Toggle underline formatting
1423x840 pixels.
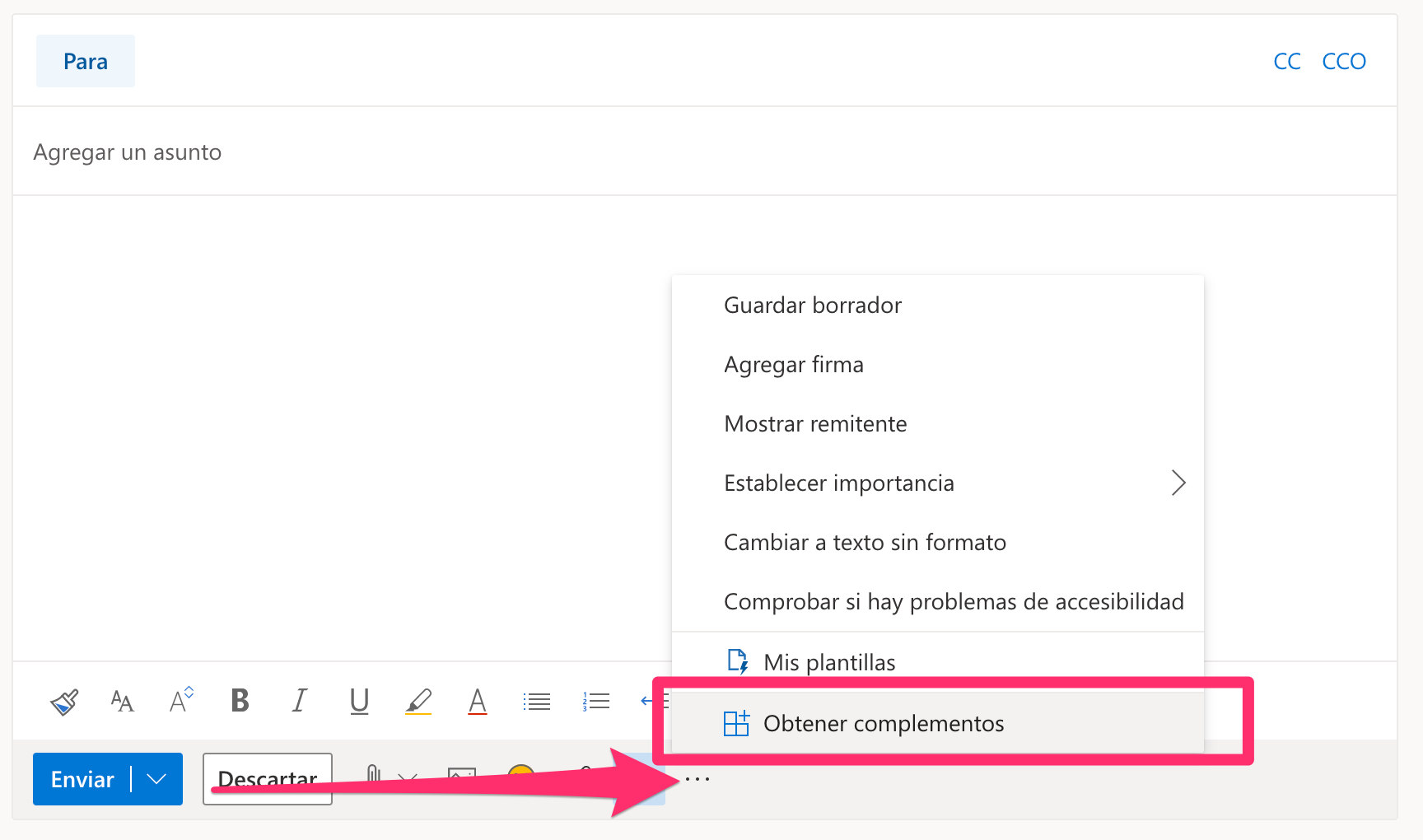pos(359,702)
